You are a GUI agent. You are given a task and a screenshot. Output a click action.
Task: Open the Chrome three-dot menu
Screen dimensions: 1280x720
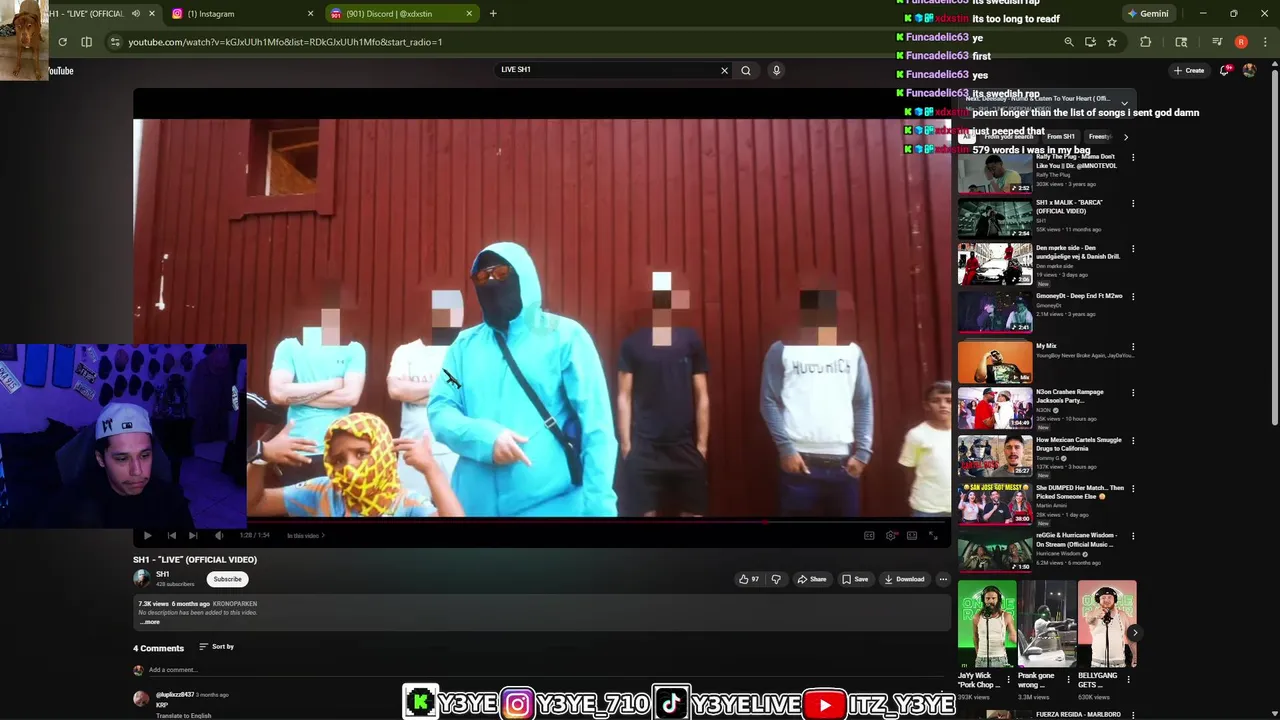coord(1265,42)
